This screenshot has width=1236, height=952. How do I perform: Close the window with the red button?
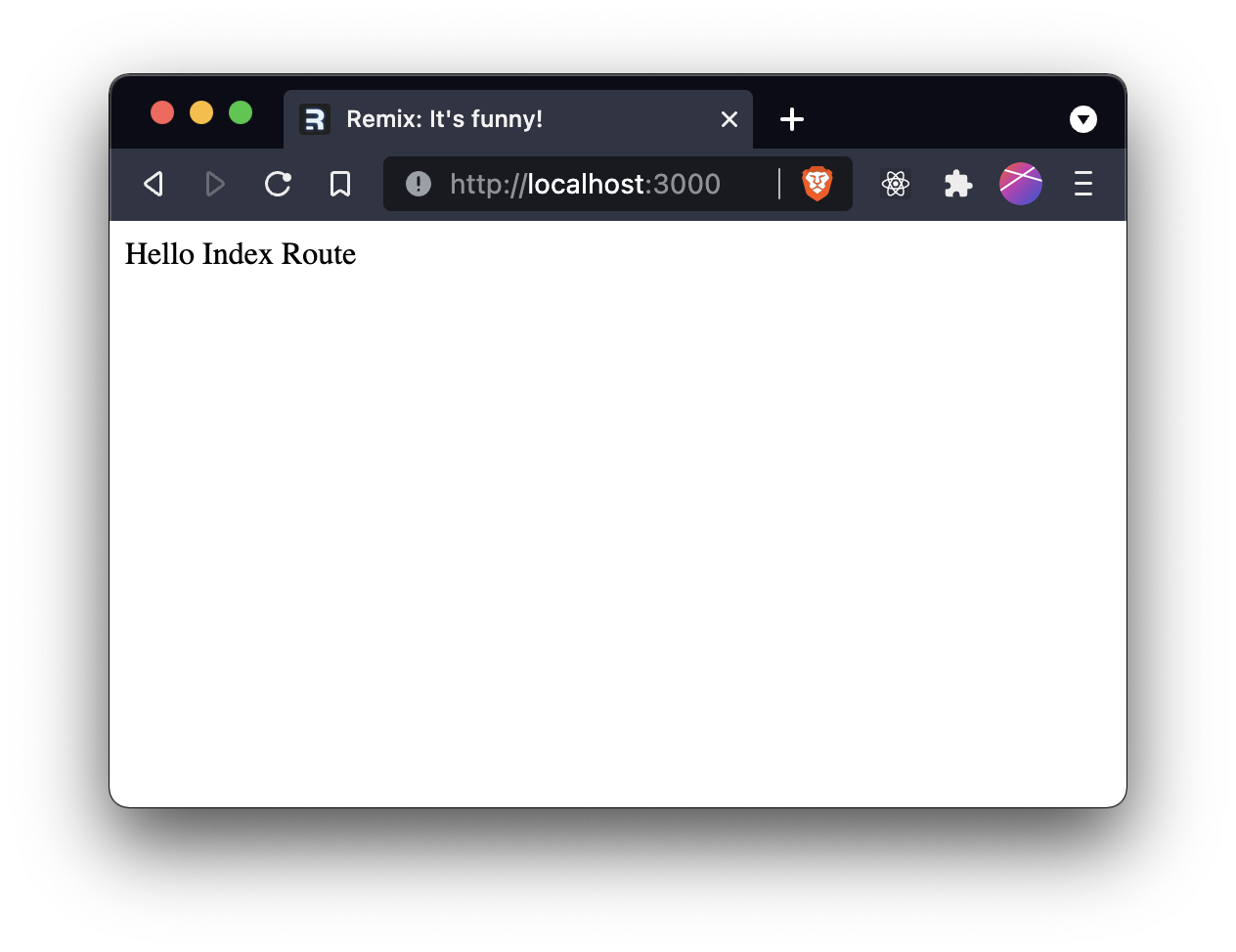point(162,113)
